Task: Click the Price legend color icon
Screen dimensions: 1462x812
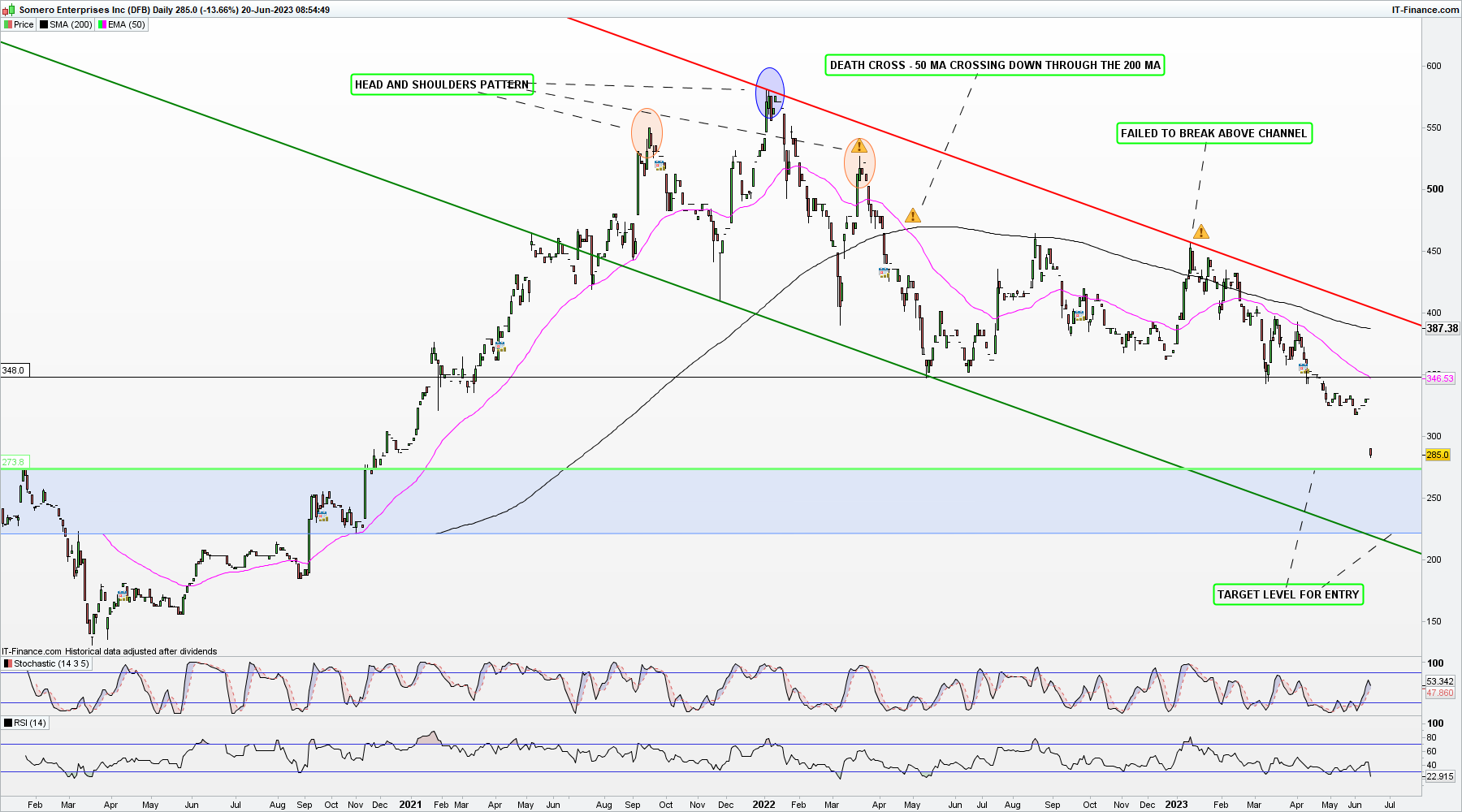Action: tap(8, 24)
